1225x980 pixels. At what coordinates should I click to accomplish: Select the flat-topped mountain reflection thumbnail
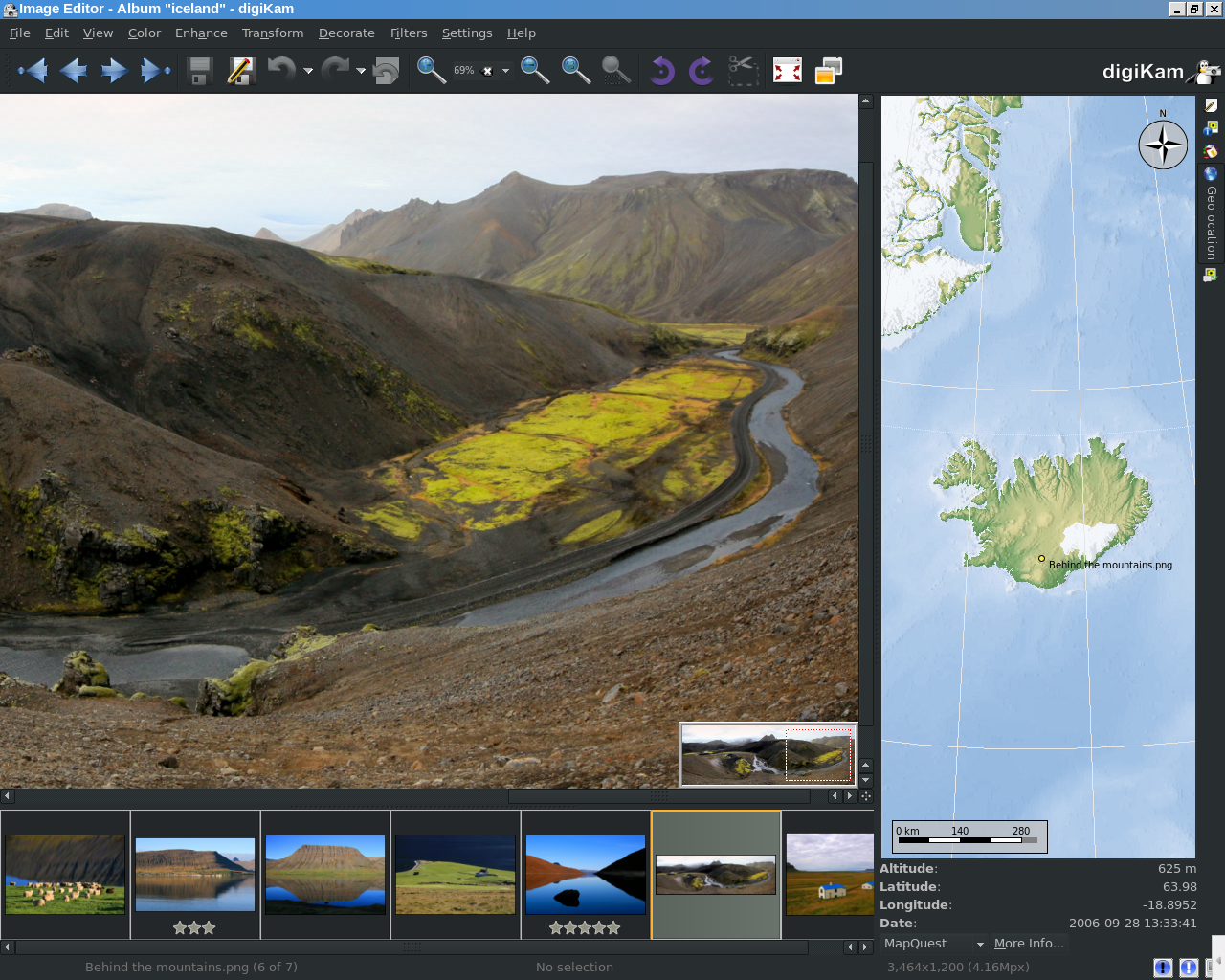[x=325, y=874]
